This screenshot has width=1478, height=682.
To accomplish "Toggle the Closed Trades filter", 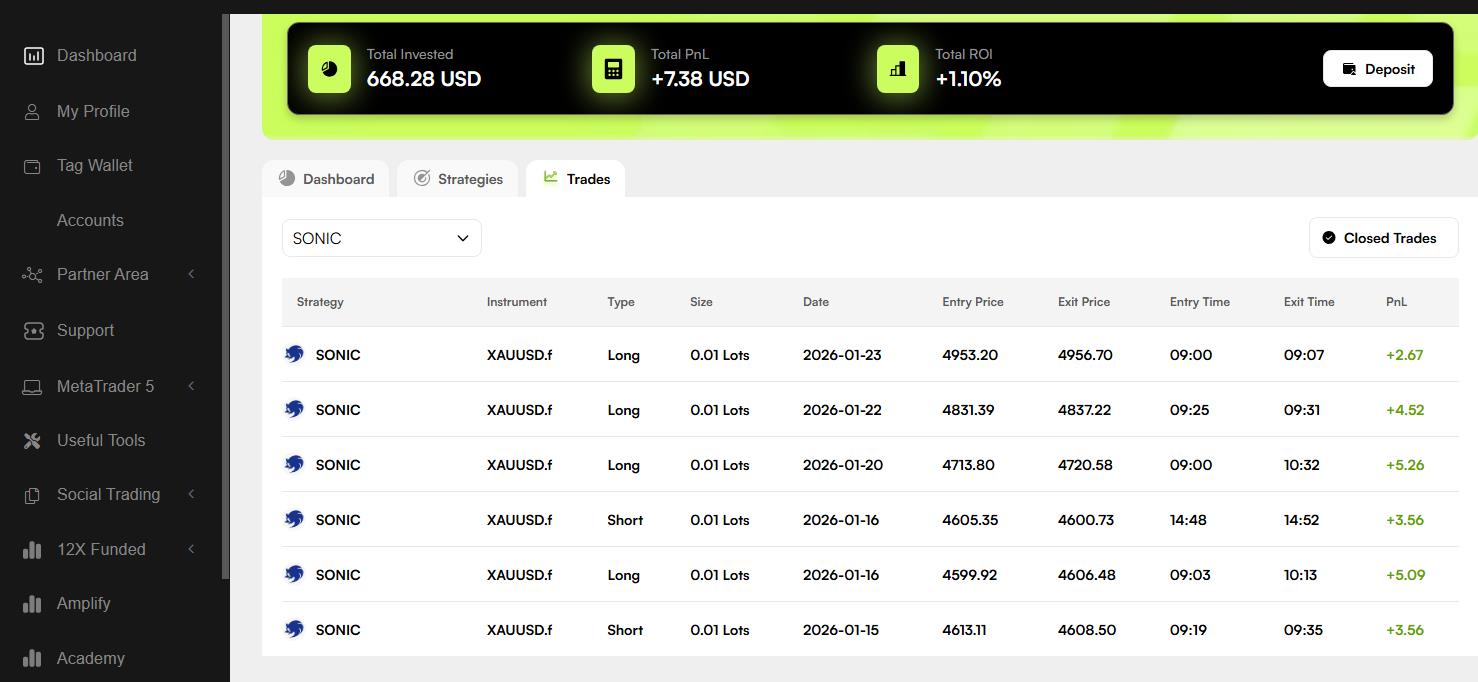I will tap(1382, 238).
